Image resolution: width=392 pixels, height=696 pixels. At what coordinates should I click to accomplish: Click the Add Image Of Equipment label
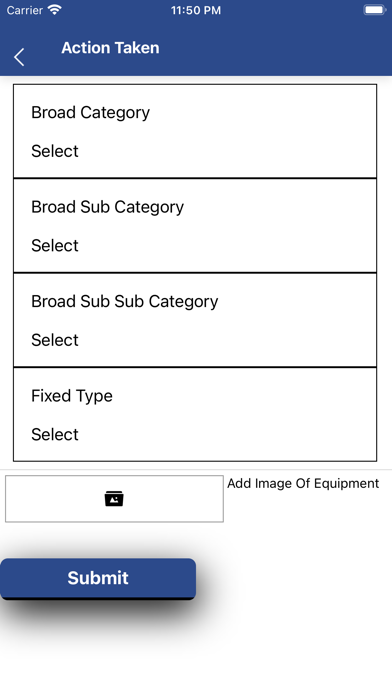[303, 483]
